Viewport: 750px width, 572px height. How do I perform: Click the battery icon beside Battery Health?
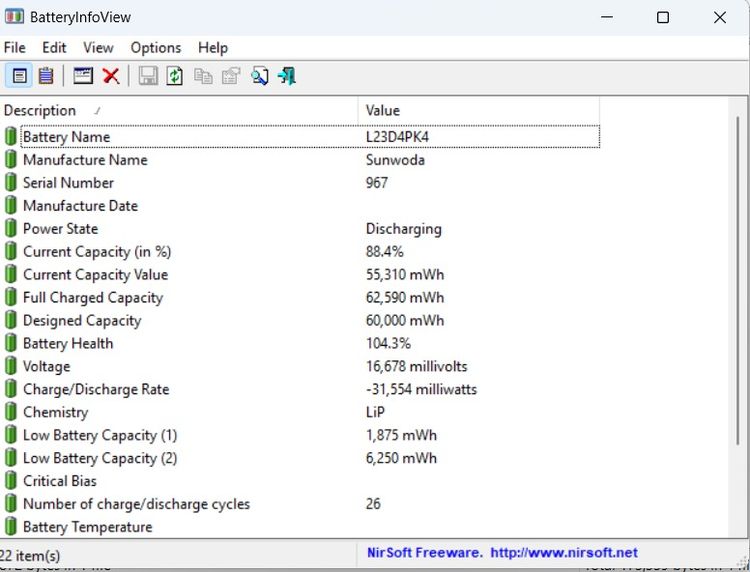click(x=11, y=343)
